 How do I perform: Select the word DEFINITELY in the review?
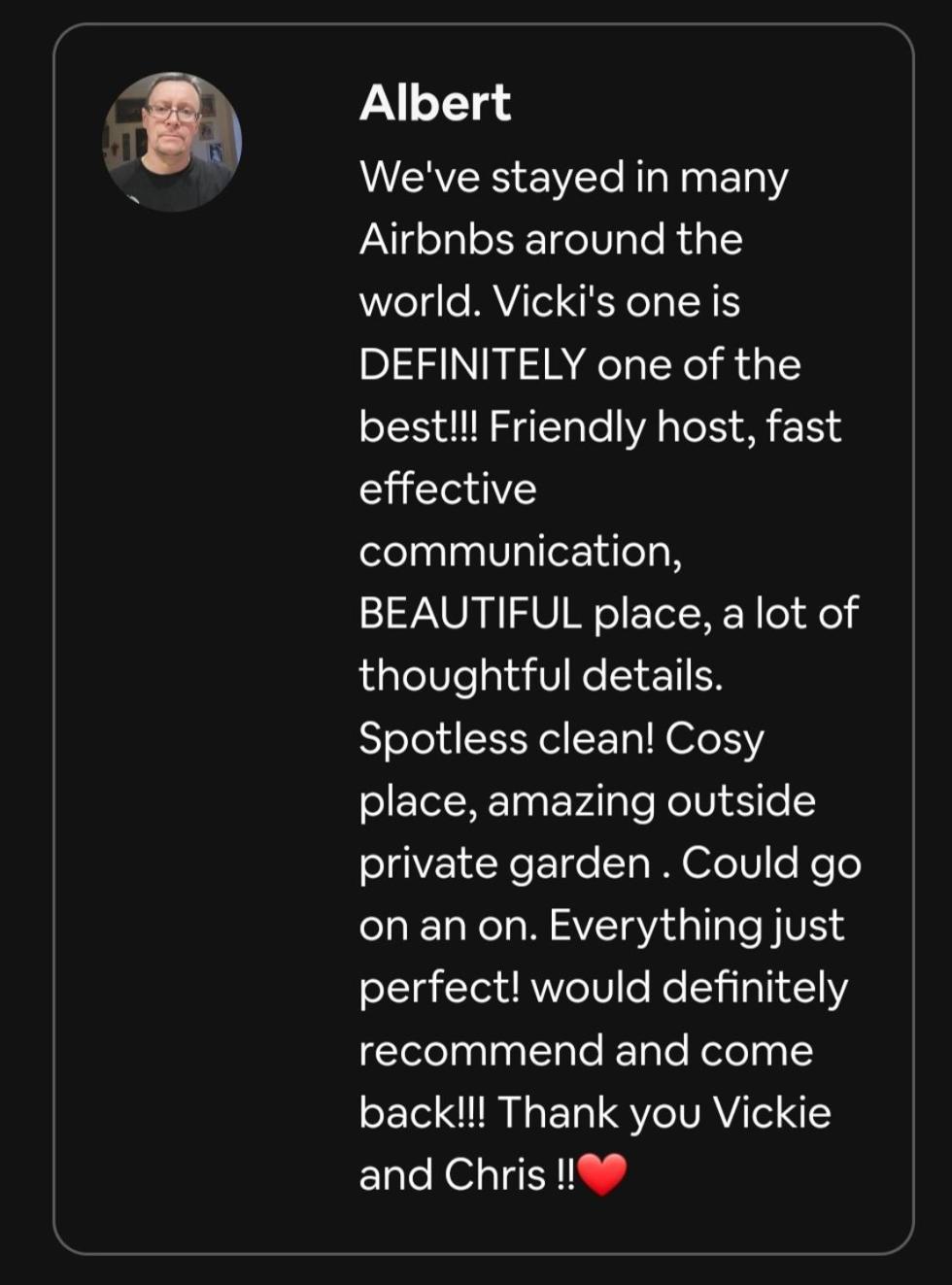(472, 364)
